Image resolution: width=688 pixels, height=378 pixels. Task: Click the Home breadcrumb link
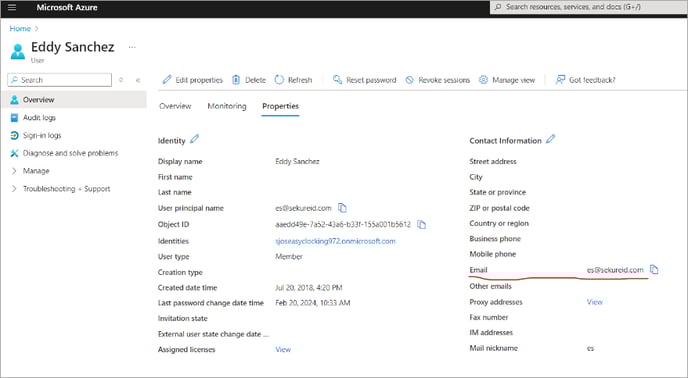[x=20, y=29]
